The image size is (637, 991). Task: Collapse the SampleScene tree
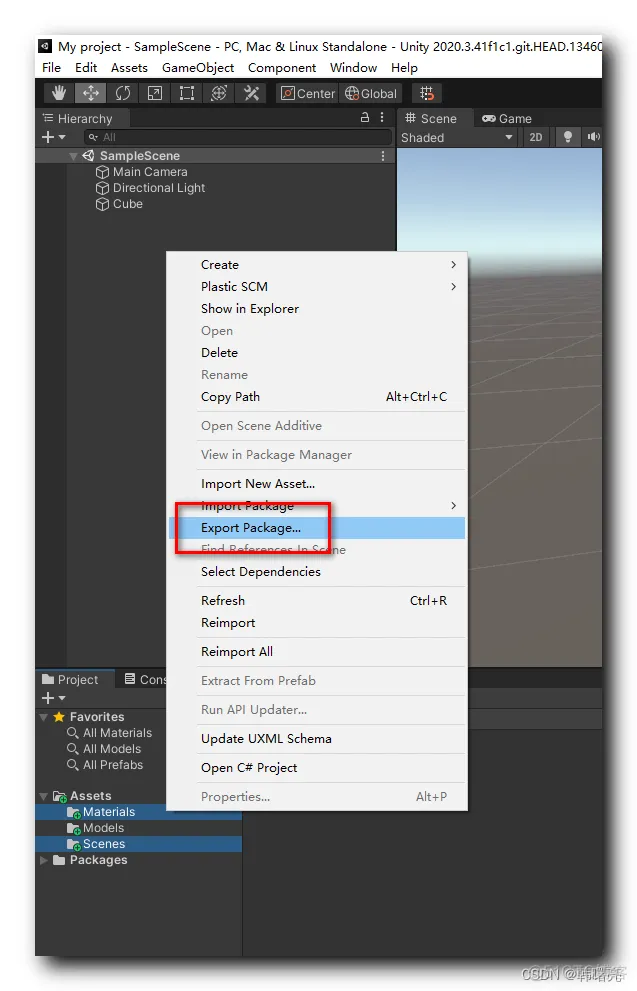pyautogui.click(x=73, y=156)
